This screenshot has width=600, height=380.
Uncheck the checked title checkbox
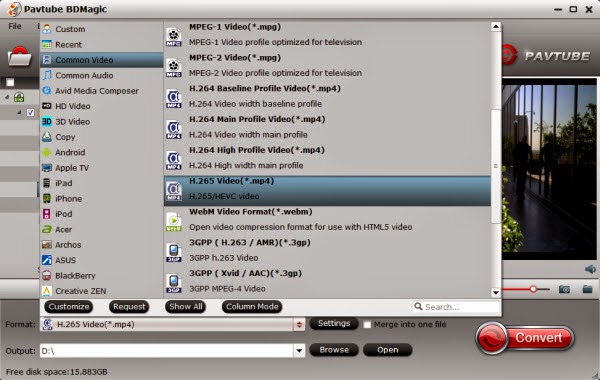[30, 113]
